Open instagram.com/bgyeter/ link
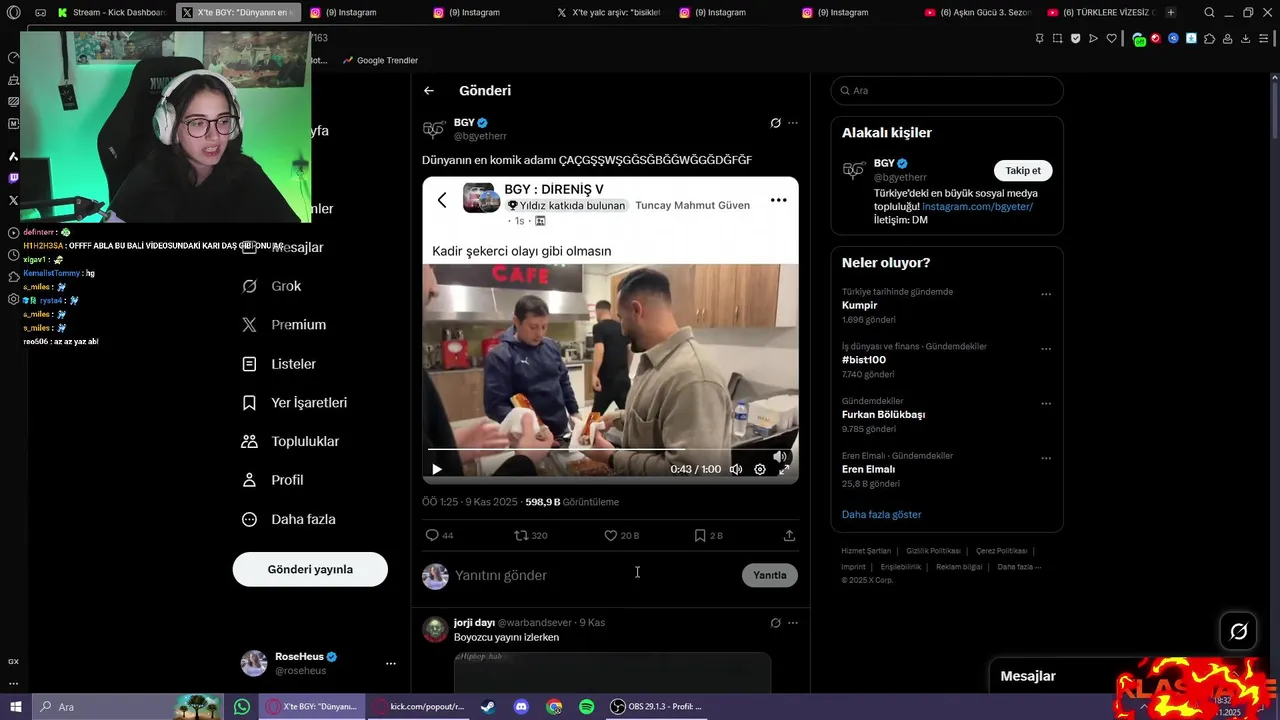 tap(977, 207)
